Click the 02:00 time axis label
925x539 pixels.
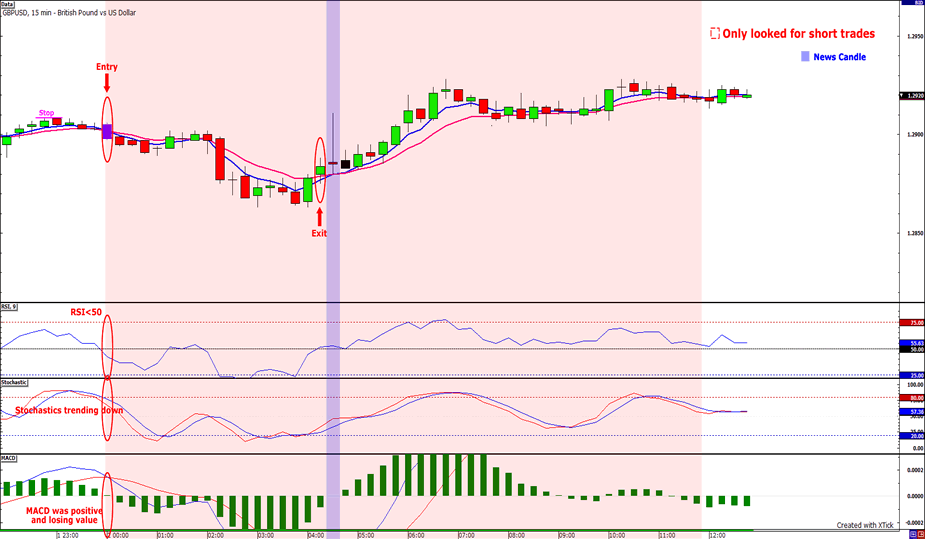pyautogui.click(x=215, y=535)
